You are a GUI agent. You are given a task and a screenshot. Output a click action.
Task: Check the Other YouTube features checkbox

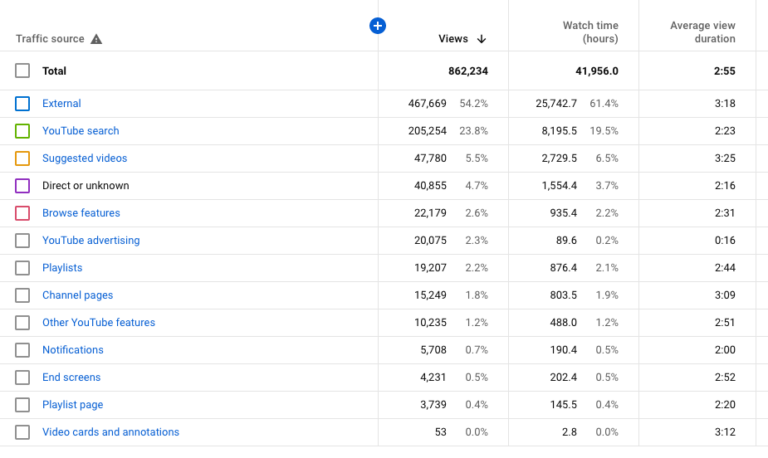pyautogui.click(x=22, y=323)
